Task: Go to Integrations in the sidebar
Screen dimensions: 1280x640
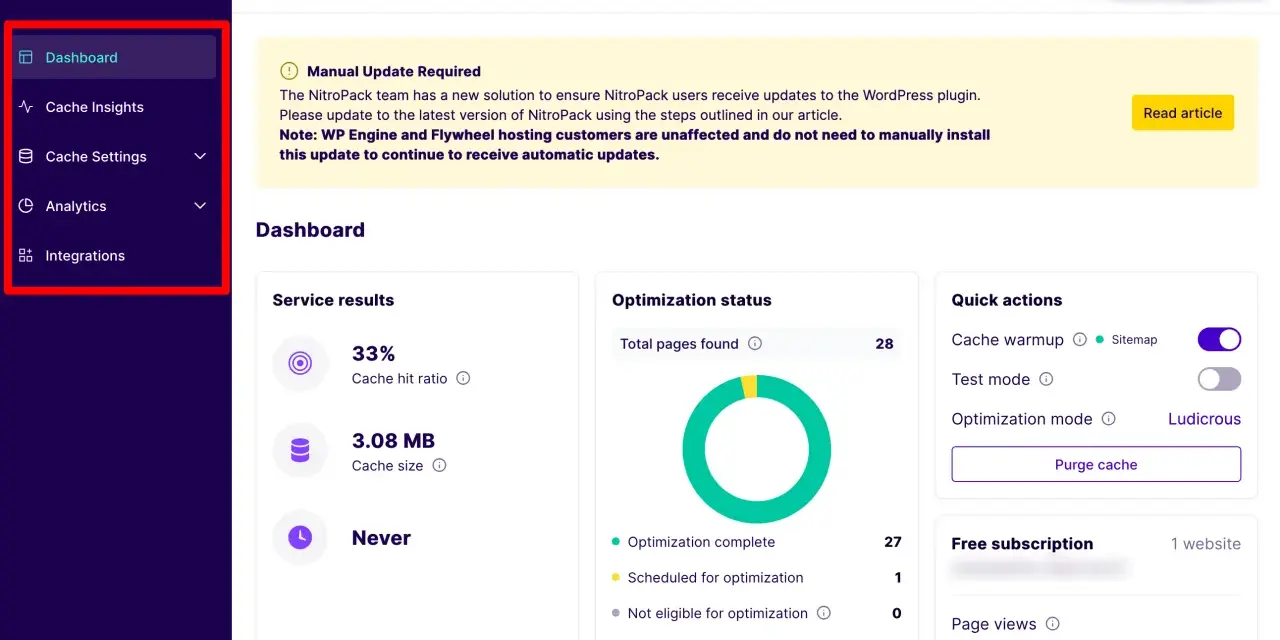Action: (x=114, y=256)
